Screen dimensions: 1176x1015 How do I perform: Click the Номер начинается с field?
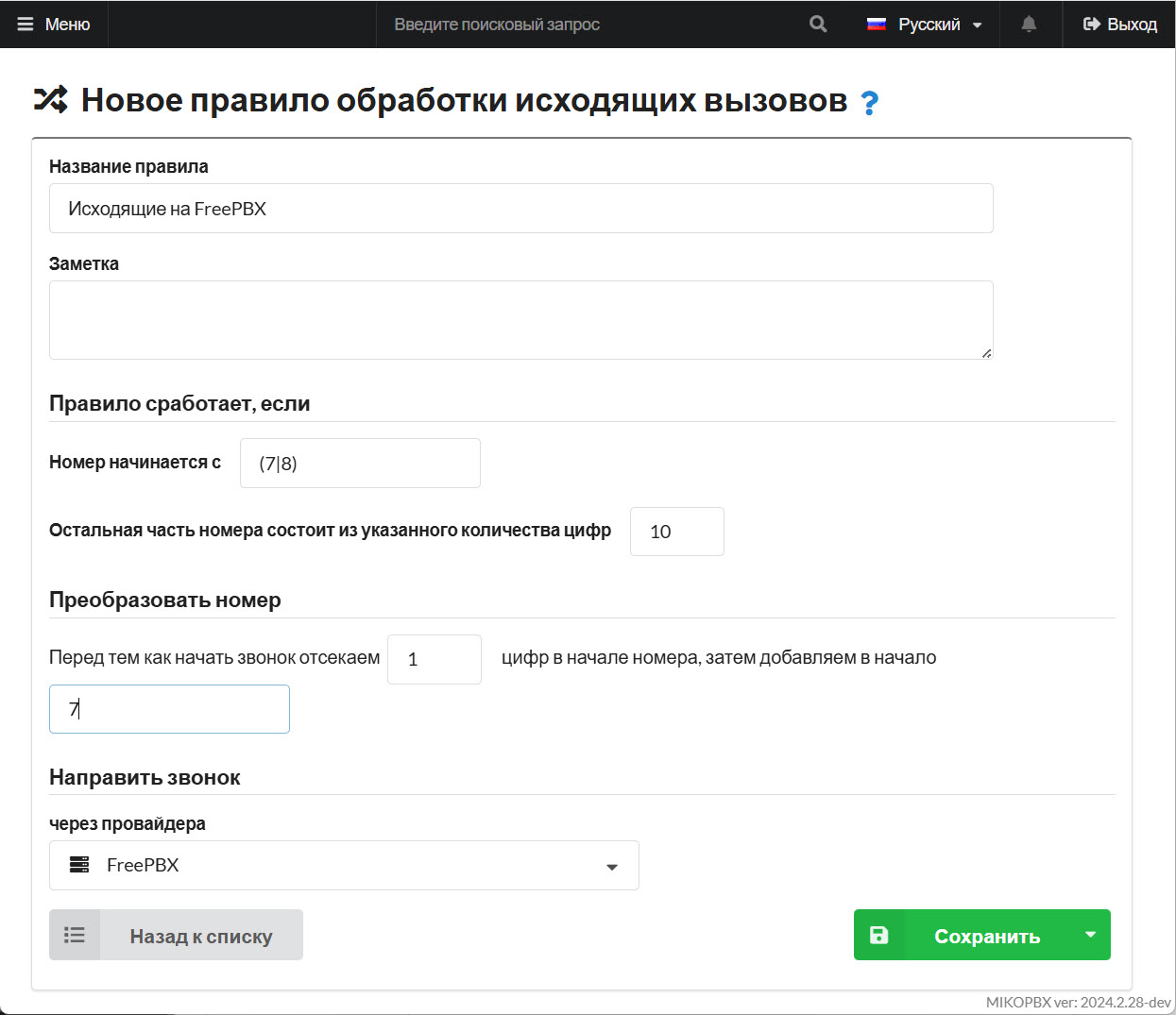tap(360, 464)
